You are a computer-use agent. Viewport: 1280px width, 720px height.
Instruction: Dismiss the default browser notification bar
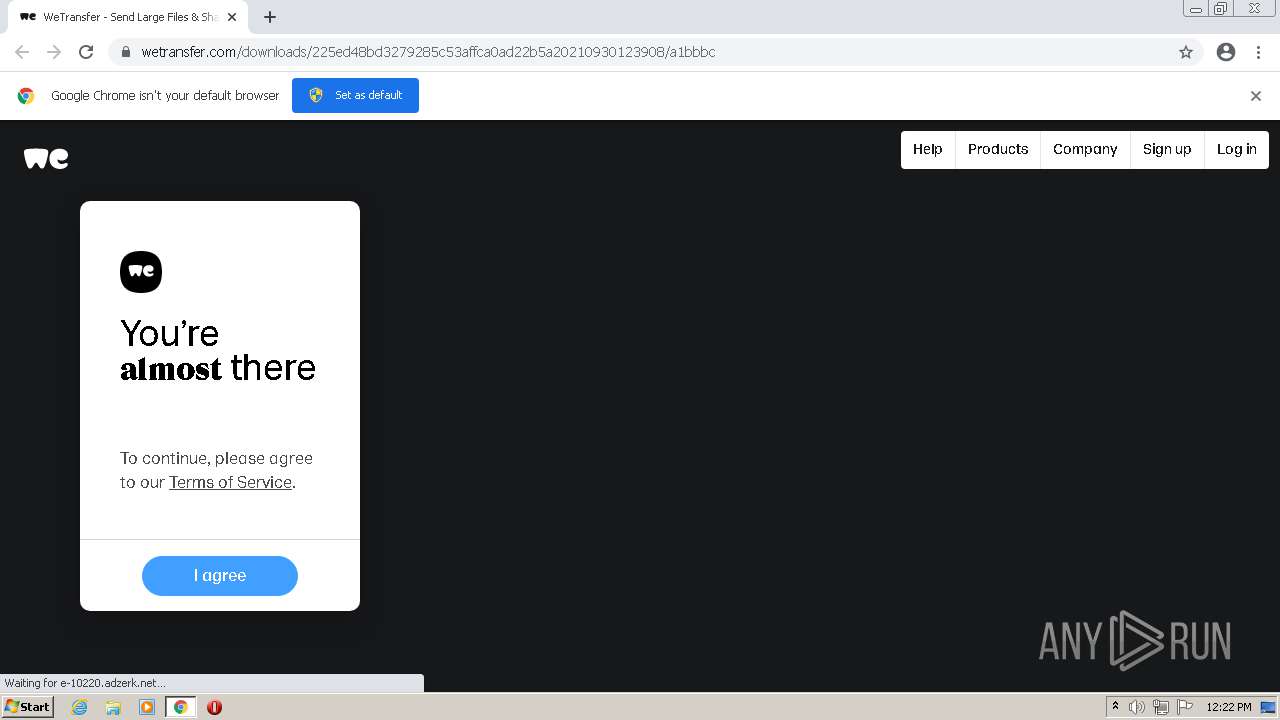pos(1256,96)
